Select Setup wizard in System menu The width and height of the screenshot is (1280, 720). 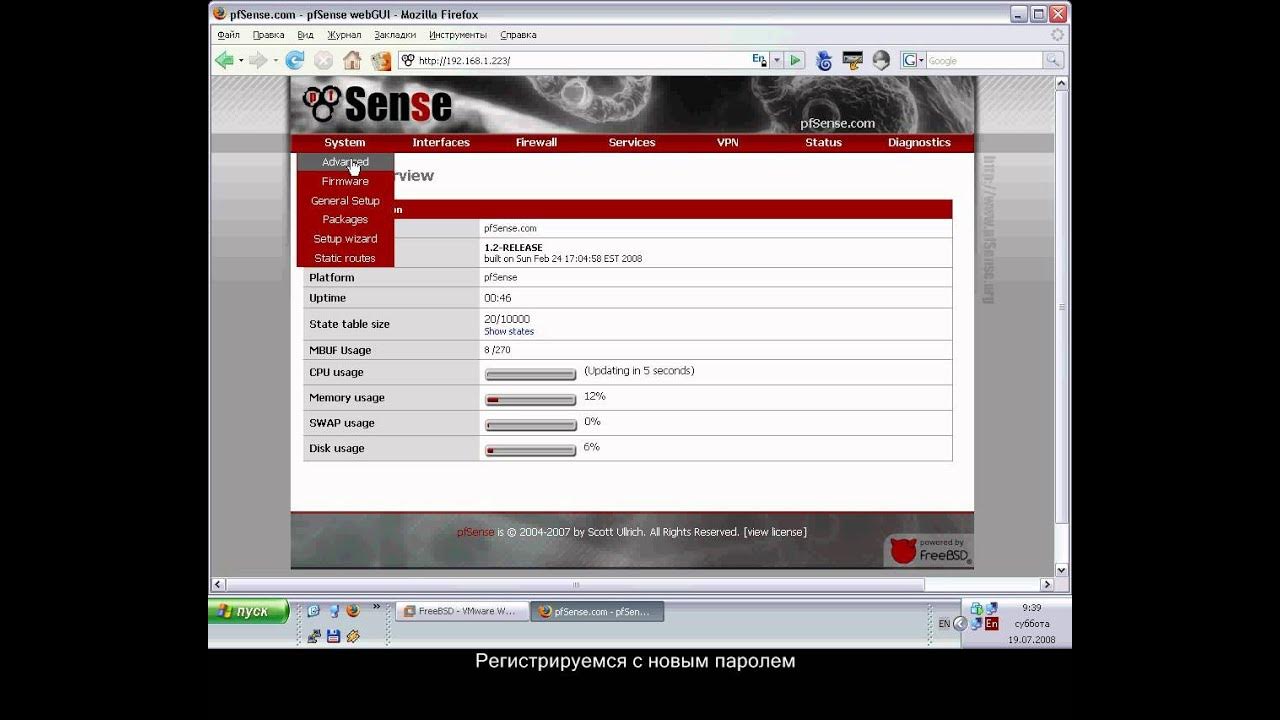coord(345,239)
